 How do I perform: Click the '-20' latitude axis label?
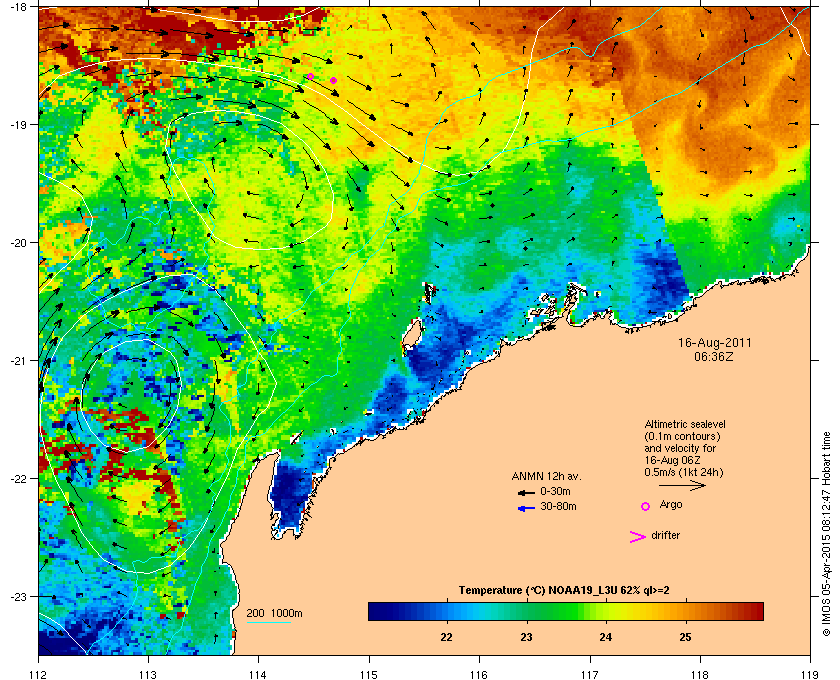pos(18,243)
